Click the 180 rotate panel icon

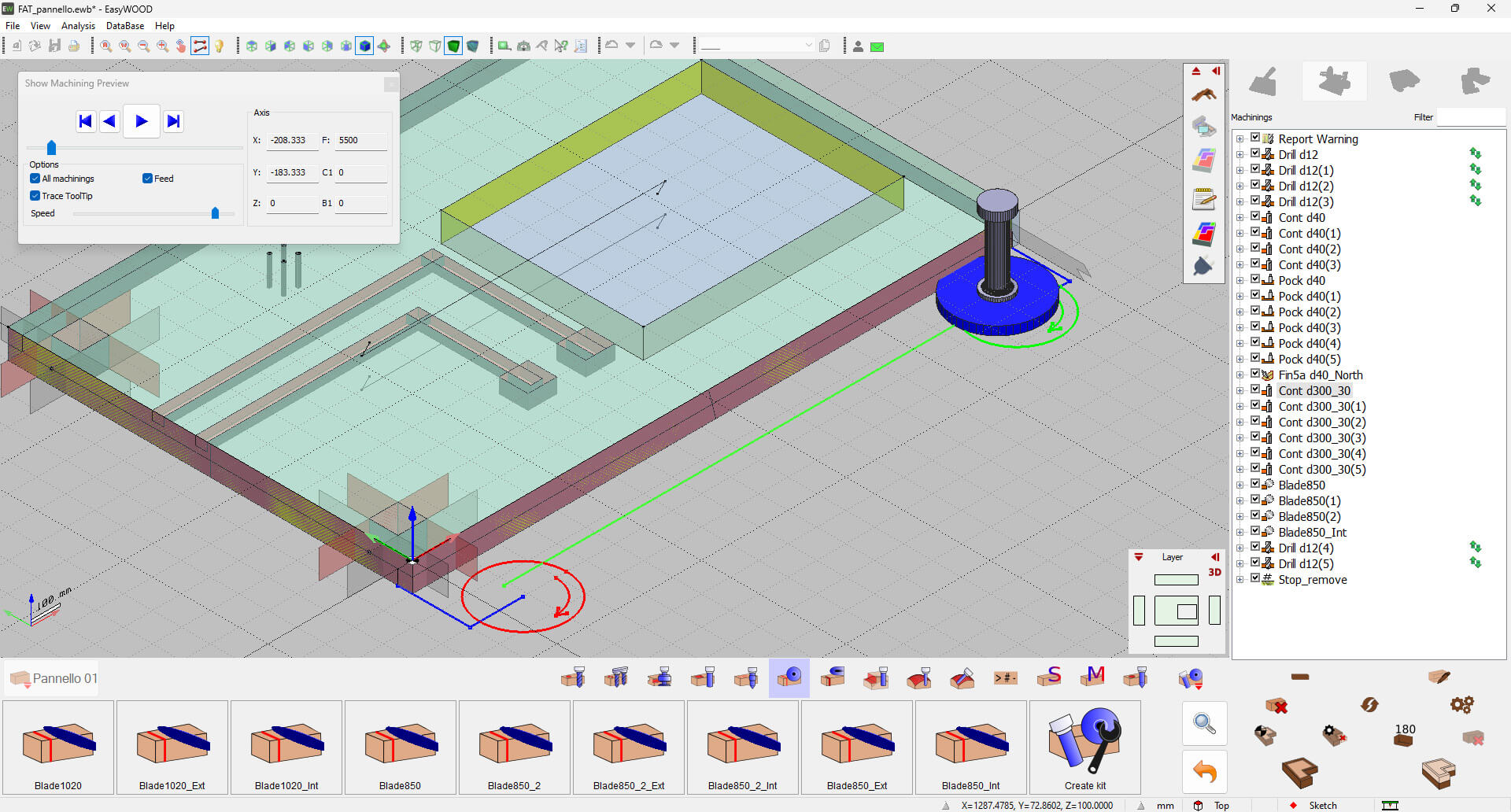point(1404,734)
